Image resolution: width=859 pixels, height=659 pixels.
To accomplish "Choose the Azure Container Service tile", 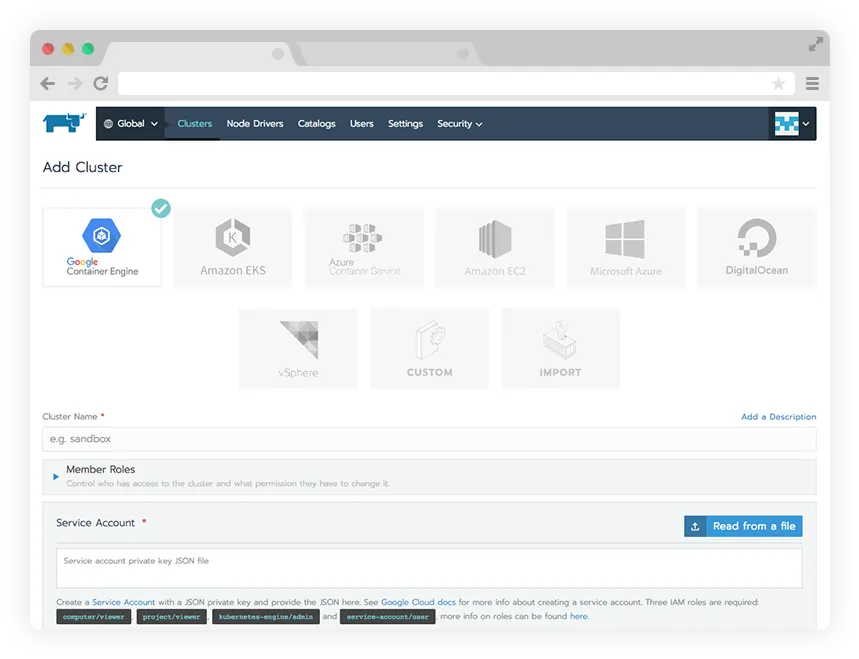I will pyautogui.click(x=364, y=247).
